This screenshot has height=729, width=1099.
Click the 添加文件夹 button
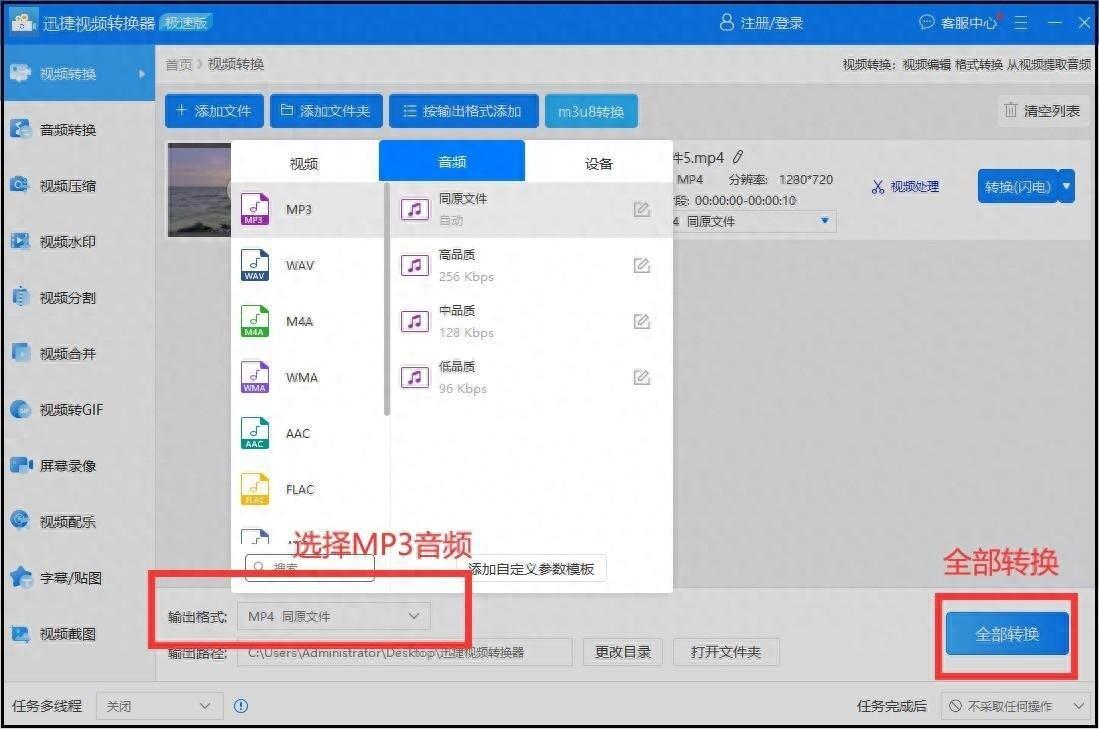click(x=326, y=111)
